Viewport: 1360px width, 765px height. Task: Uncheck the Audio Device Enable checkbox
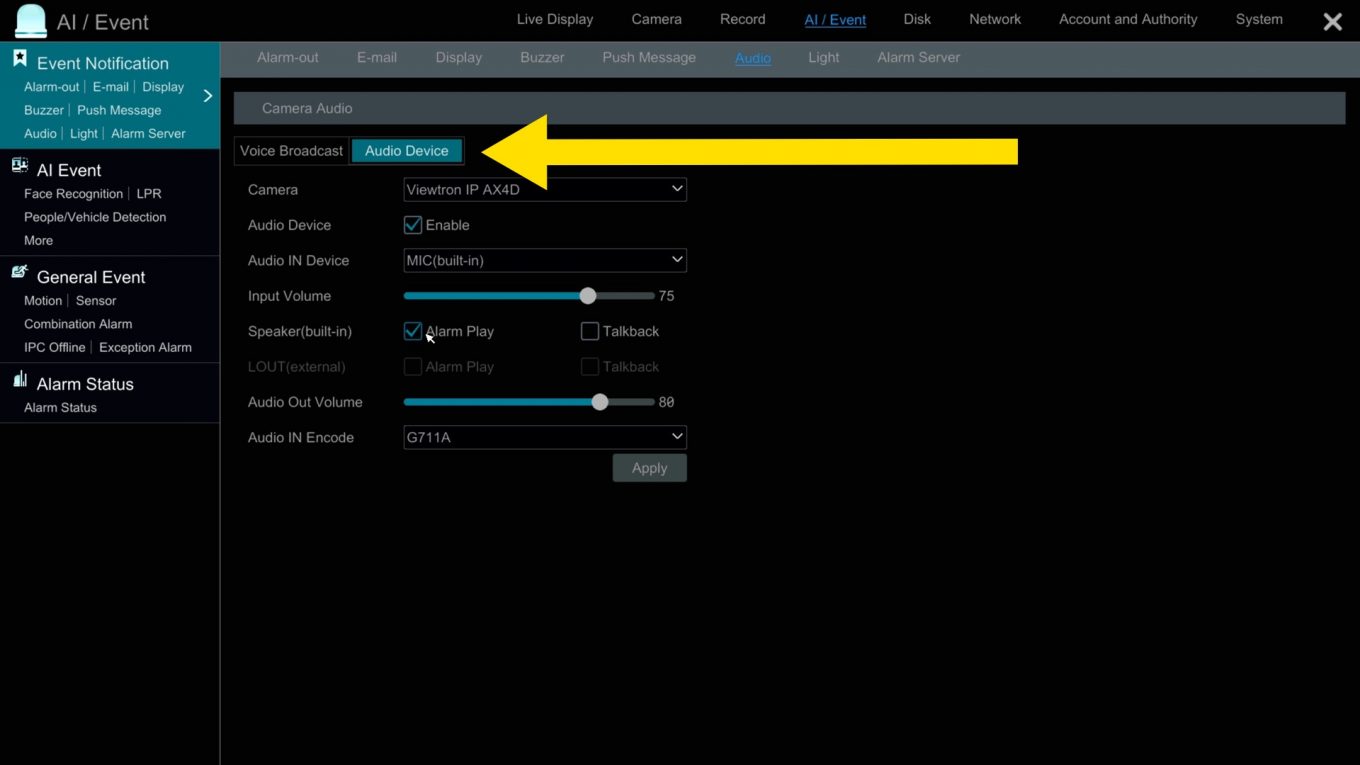[x=412, y=225]
